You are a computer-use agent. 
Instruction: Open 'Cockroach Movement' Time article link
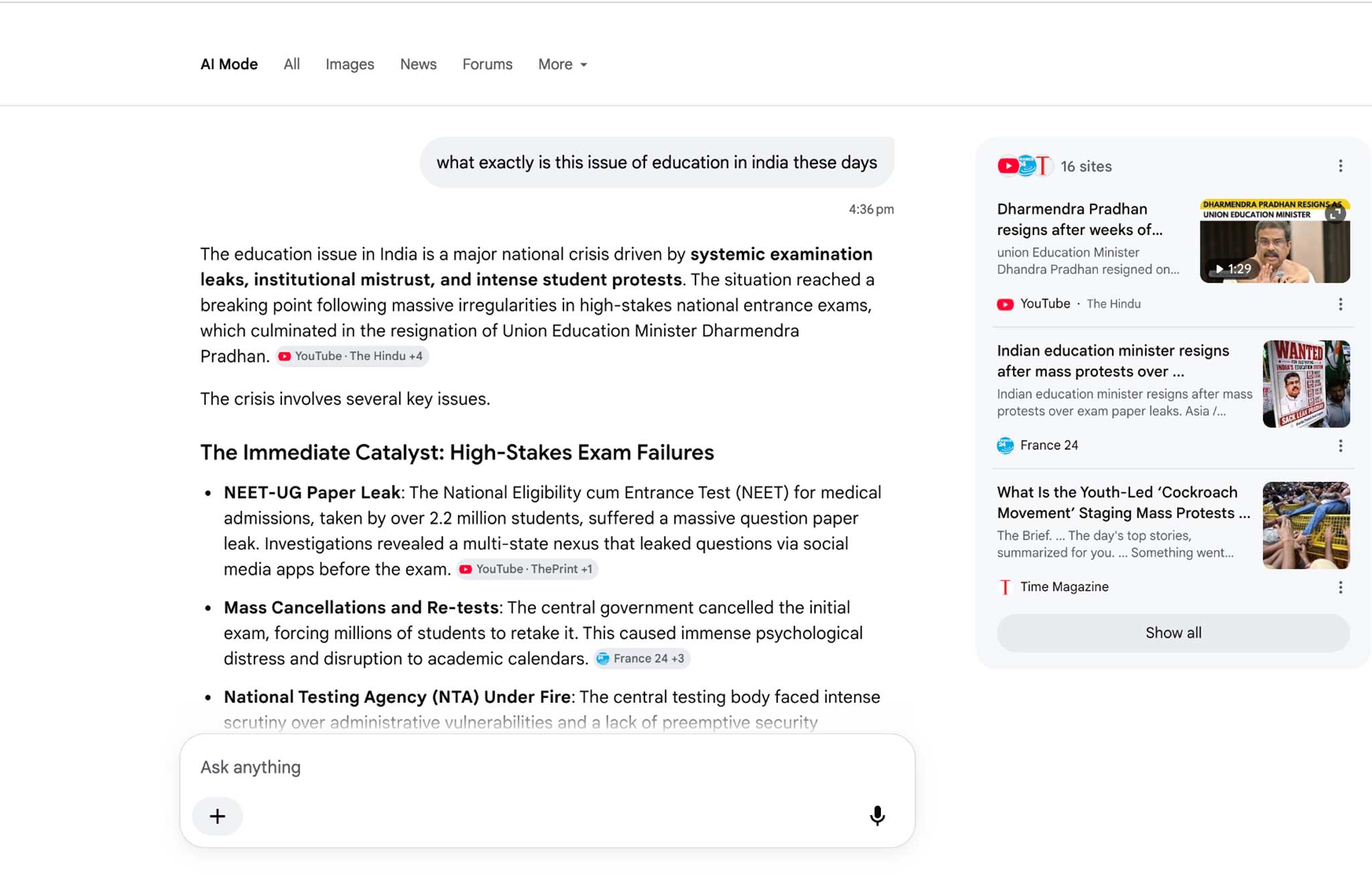(1123, 502)
